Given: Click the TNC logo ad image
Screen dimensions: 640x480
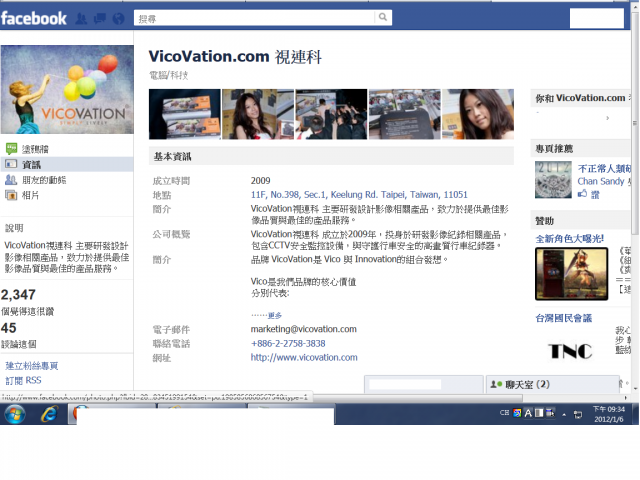Looking at the screenshot, I should pyautogui.click(x=570, y=351).
